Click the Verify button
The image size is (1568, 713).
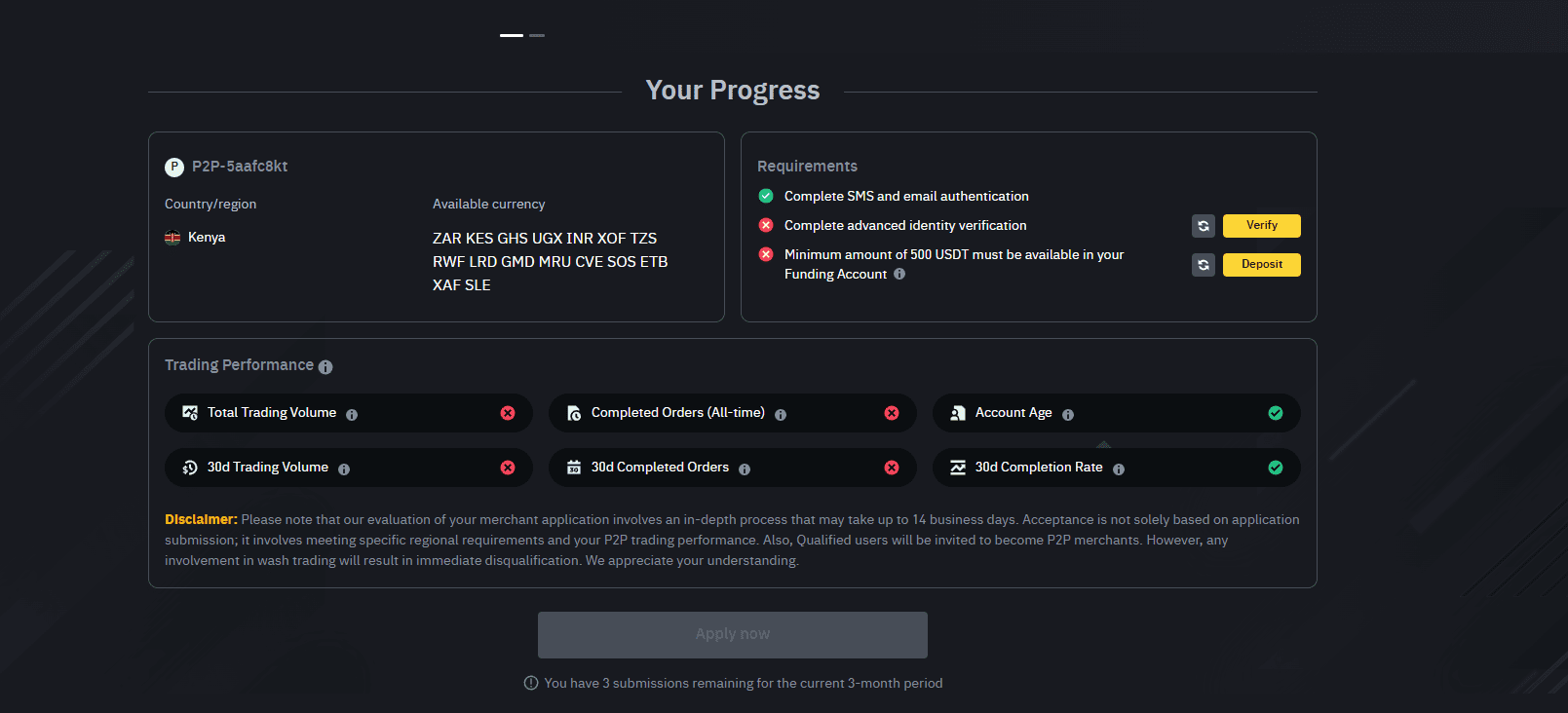[1262, 226]
